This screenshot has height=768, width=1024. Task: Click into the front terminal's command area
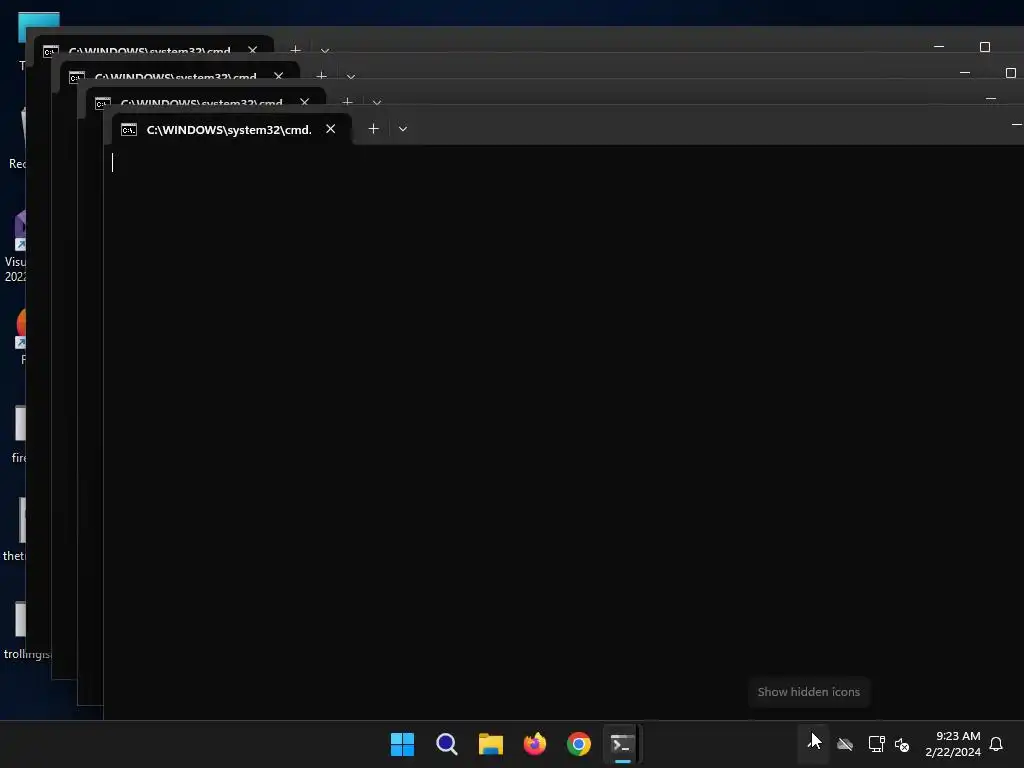click(x=564, y=431)
